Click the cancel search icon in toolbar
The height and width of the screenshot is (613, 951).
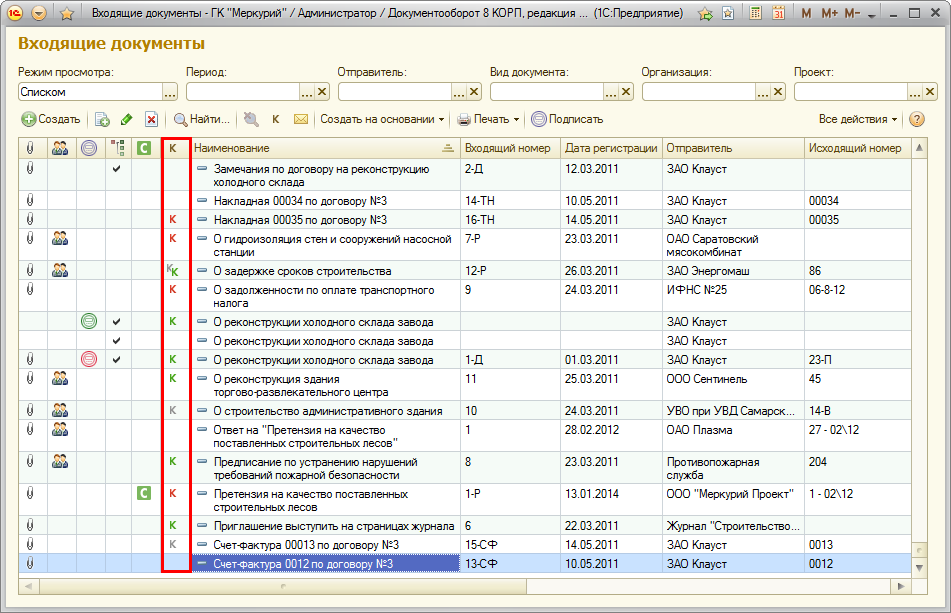250,119
